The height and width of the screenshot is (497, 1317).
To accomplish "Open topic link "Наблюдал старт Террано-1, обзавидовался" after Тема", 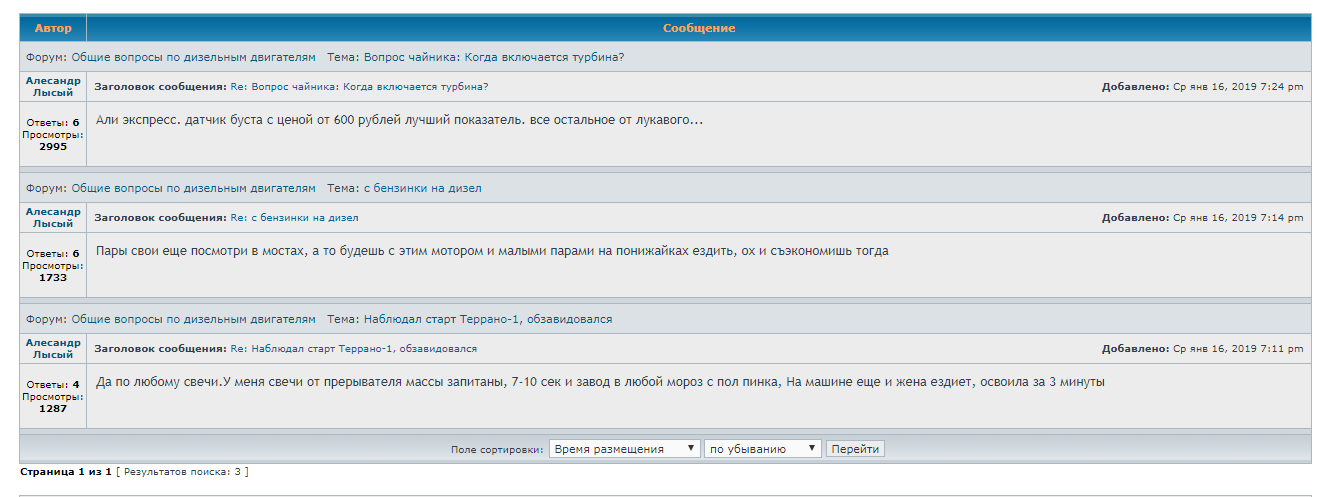I will 487,319.
